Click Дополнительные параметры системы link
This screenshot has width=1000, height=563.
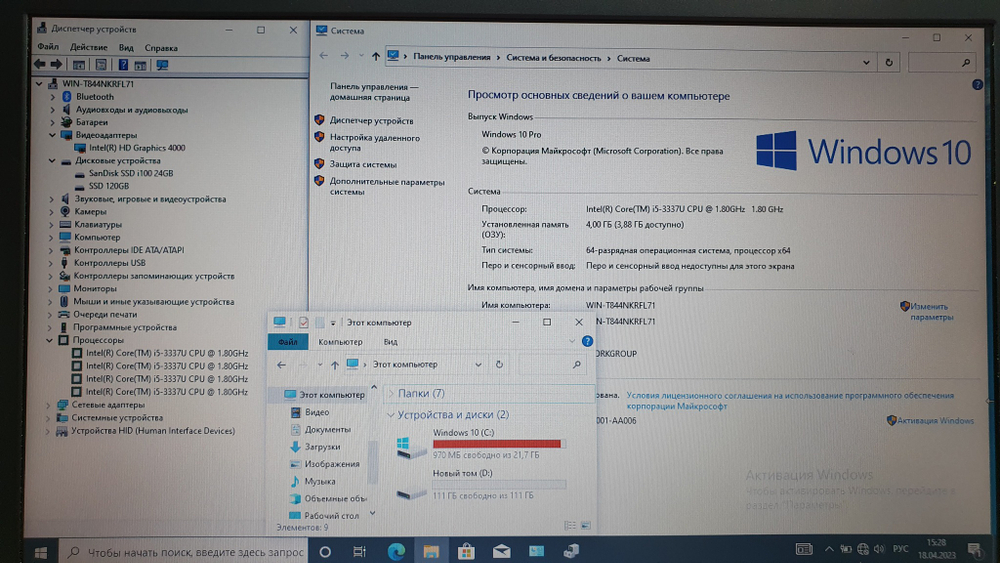[x=386, y=187]
